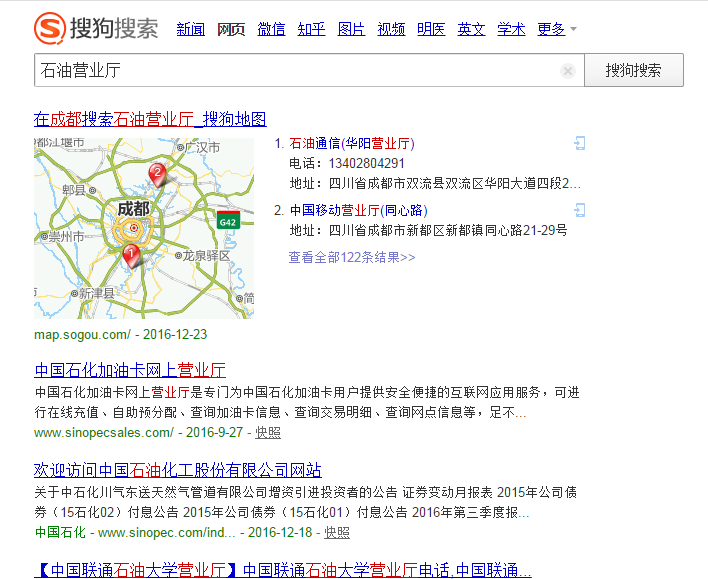
Task: Open the 视频 search tab
Action: tap(391, 29)
